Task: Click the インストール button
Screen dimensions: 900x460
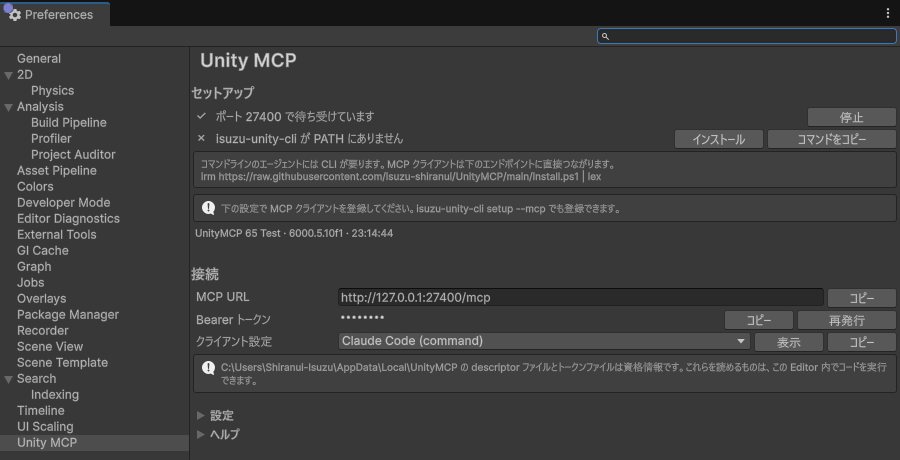Action: coord(719,140)
